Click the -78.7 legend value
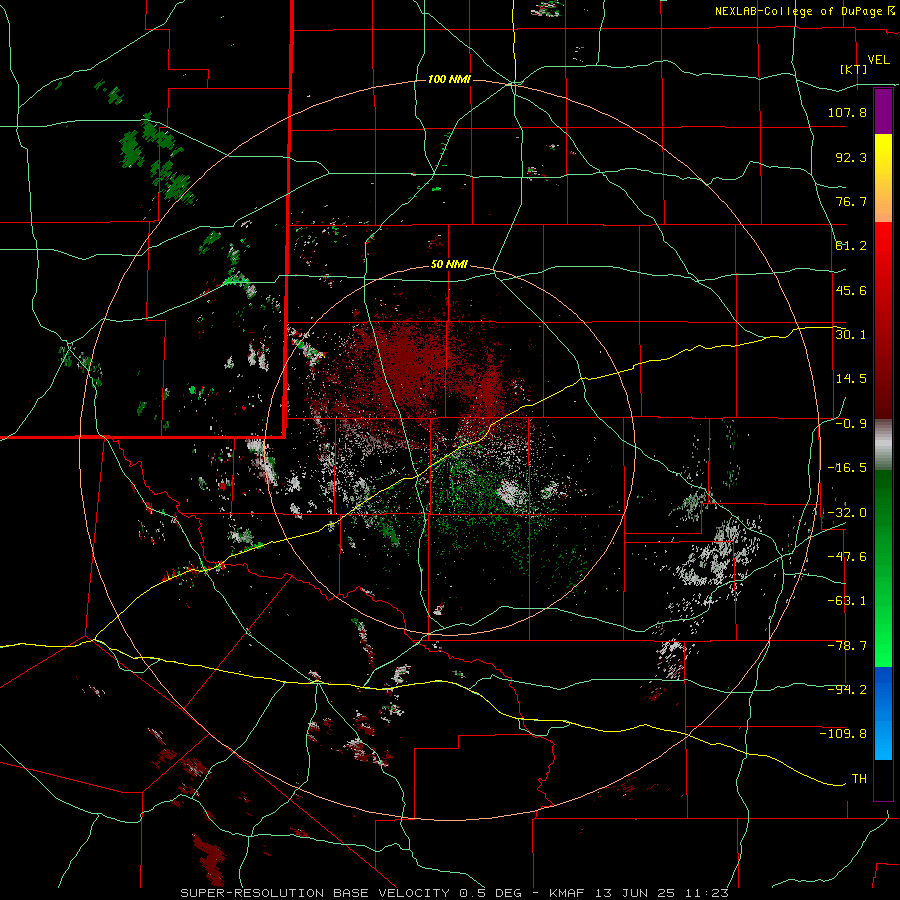 click(x=847, y=646)
